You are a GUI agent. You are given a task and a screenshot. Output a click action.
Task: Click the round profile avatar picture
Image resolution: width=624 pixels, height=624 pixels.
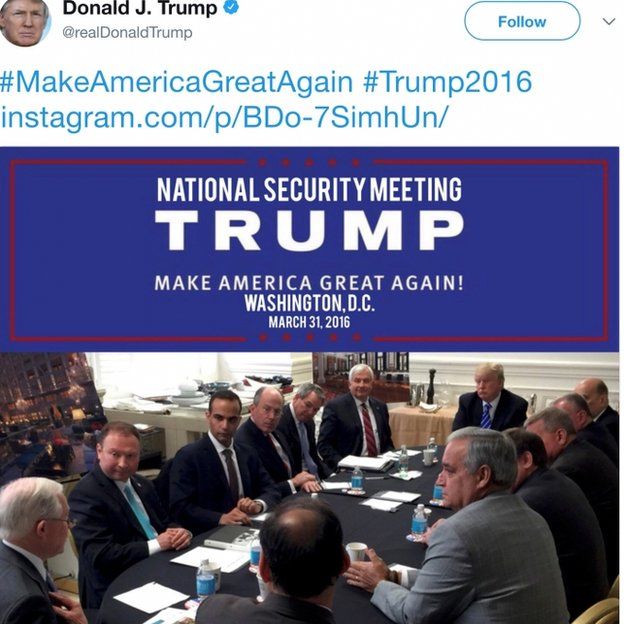pyautogui.click(x=25, y=21)
